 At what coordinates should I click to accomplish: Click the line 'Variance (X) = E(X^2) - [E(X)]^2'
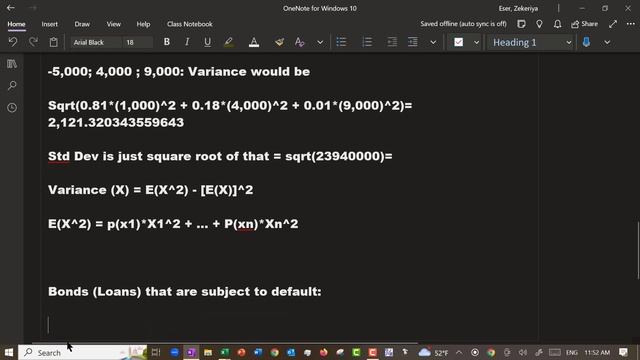(x=151, y=190)
